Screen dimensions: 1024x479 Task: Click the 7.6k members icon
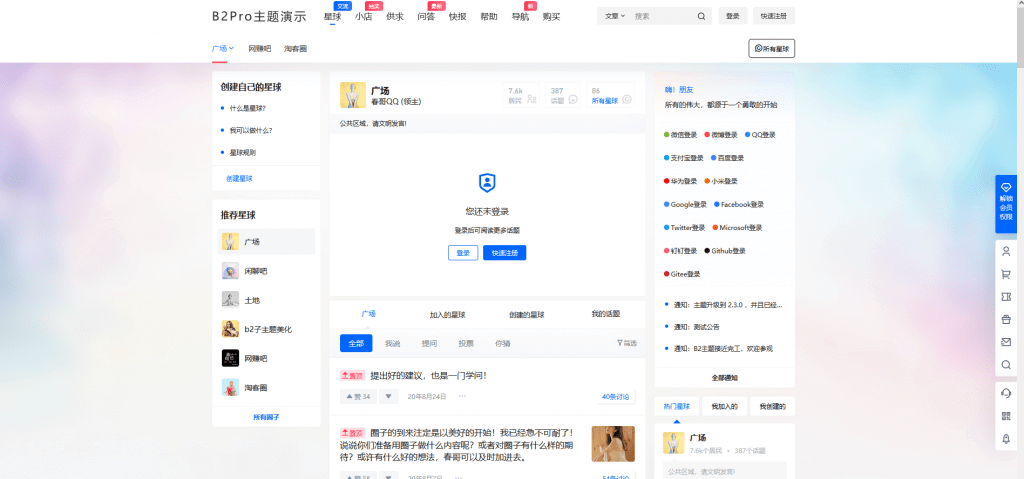[x=532, y=99]
